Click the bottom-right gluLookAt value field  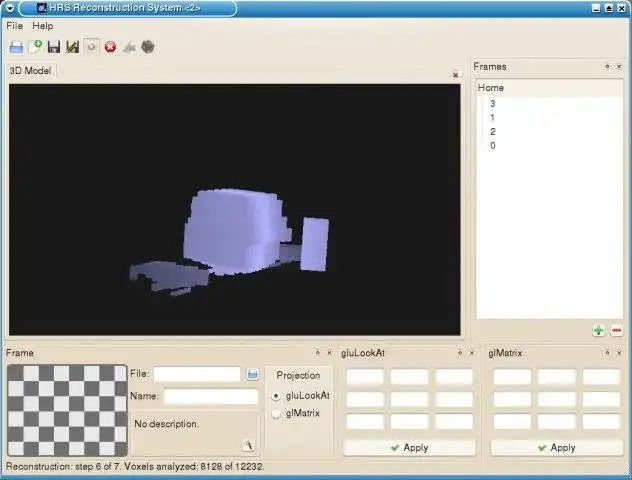pos(454,422)
